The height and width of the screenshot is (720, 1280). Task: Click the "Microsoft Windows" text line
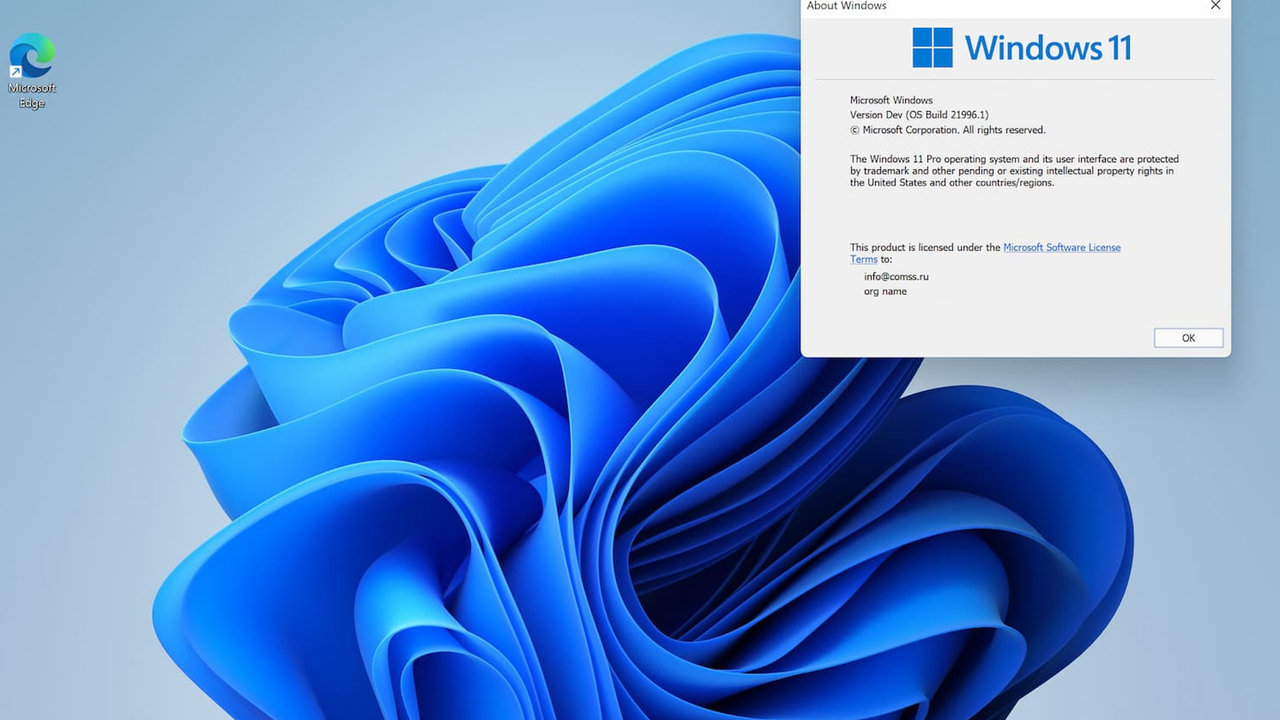(891, 100)
